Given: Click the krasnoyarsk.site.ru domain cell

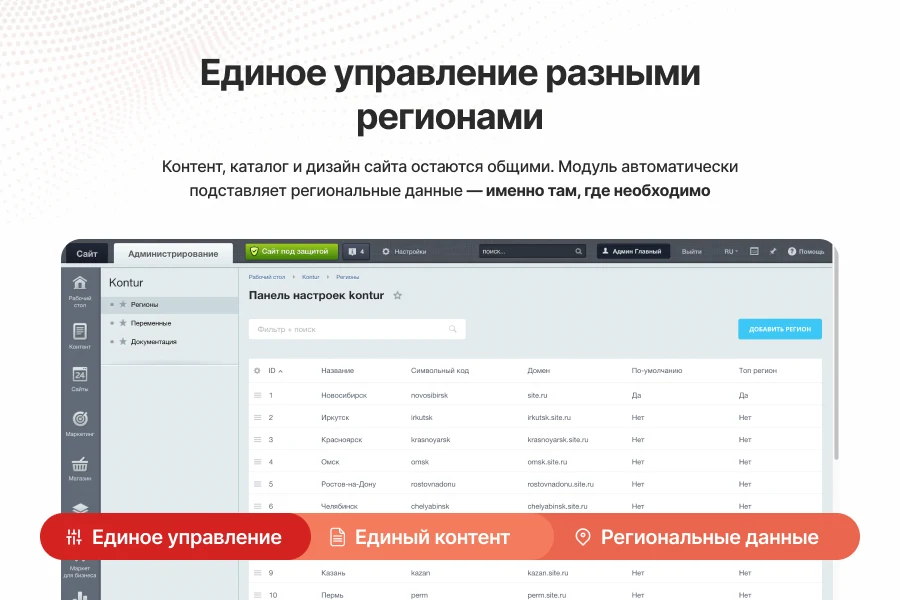Looking at the screenshot, I should coord(558,440).
